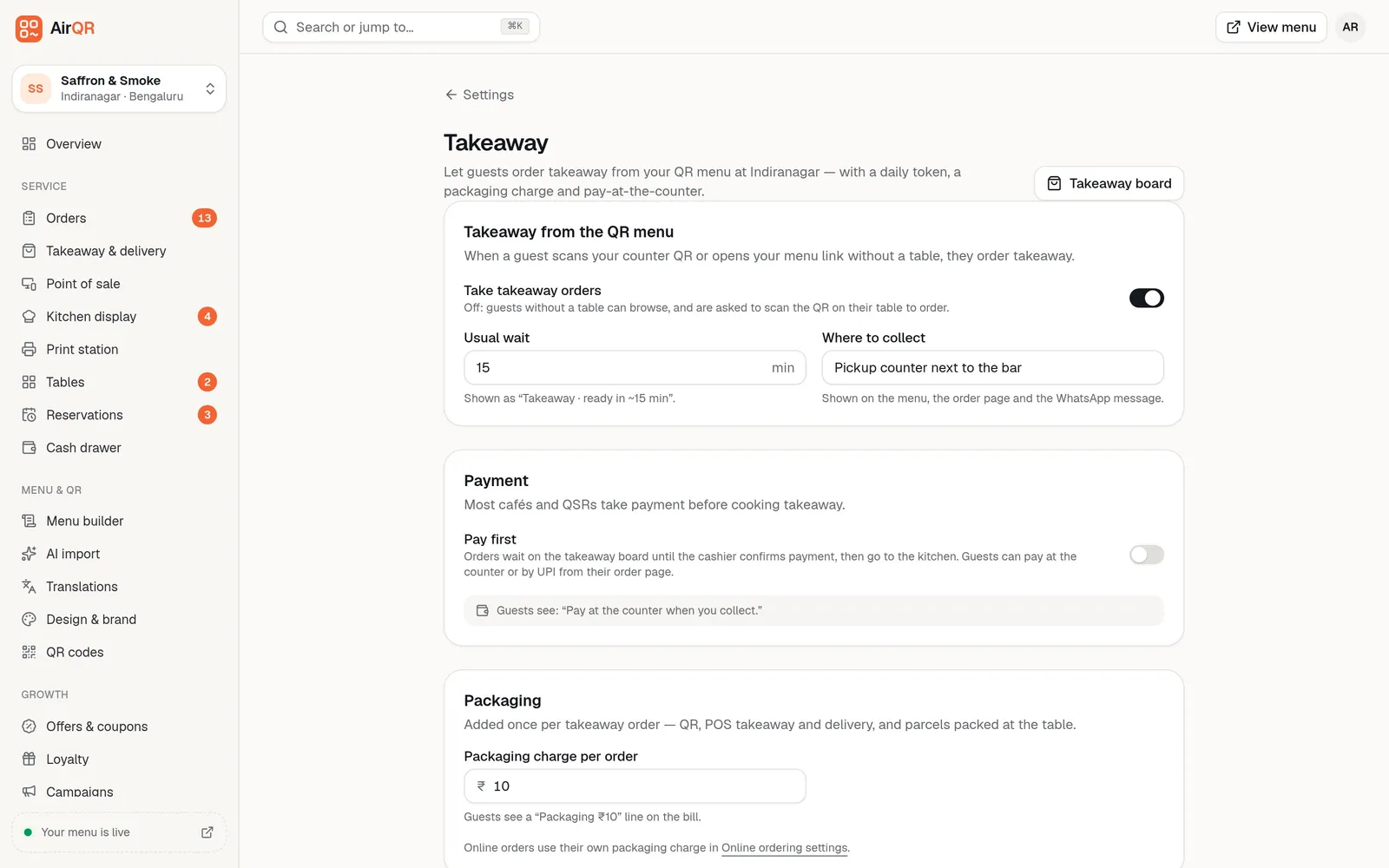Select the AI import sparkle icon
This screenshot has height=868, width=1389.
[x=29, y=554]
